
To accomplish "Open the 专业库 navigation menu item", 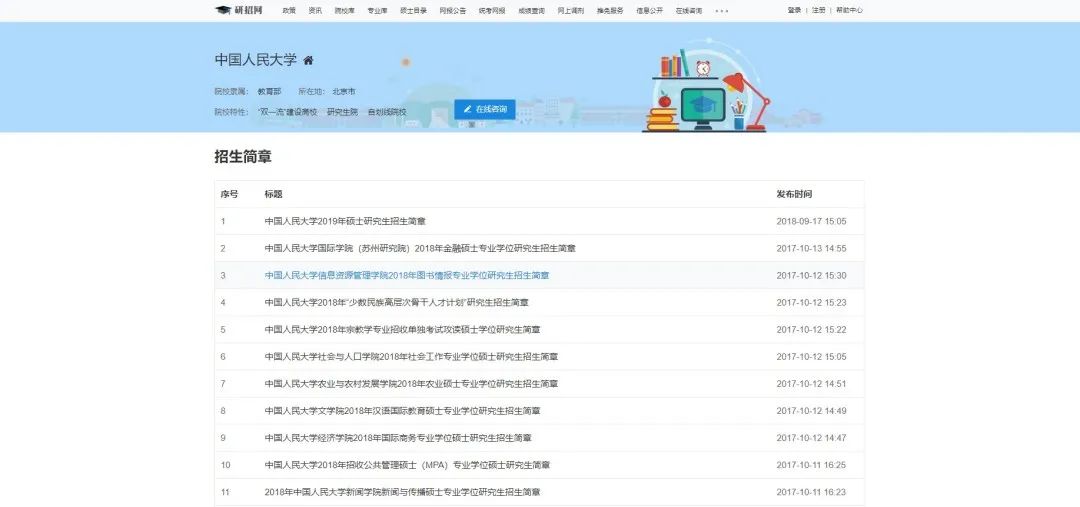I will point(377,10).
